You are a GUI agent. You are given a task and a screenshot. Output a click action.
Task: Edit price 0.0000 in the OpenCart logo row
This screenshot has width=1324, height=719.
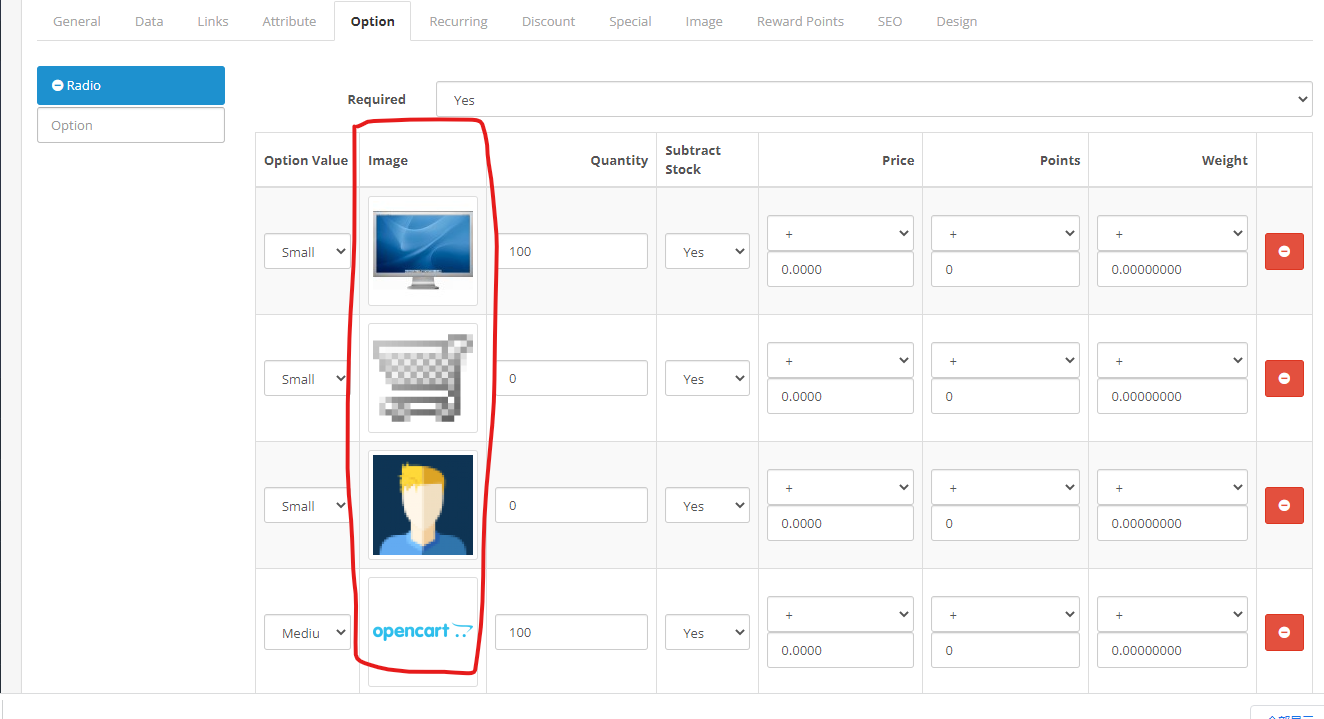click(x=840, y=650)
